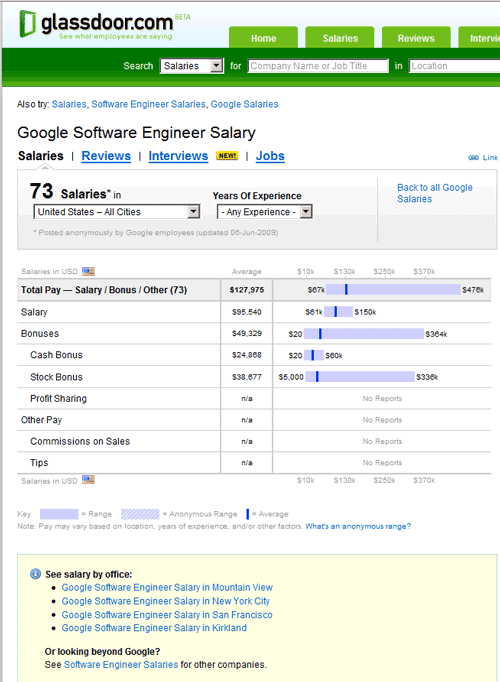
Task: Click the Google Software Engineer Salary heading
Action: point(137,133)
